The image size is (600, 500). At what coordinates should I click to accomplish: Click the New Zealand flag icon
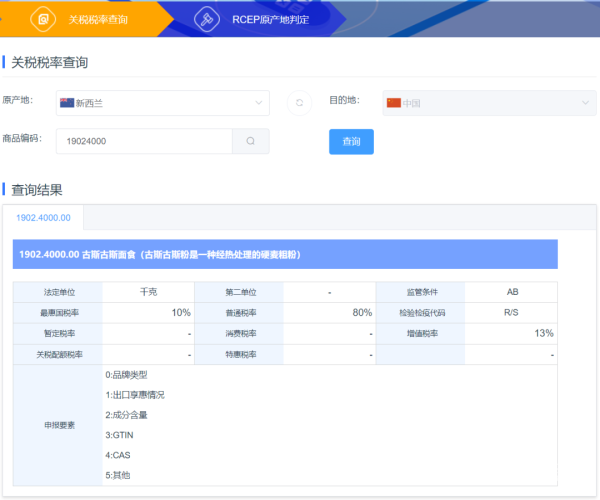tap(66, 103)
